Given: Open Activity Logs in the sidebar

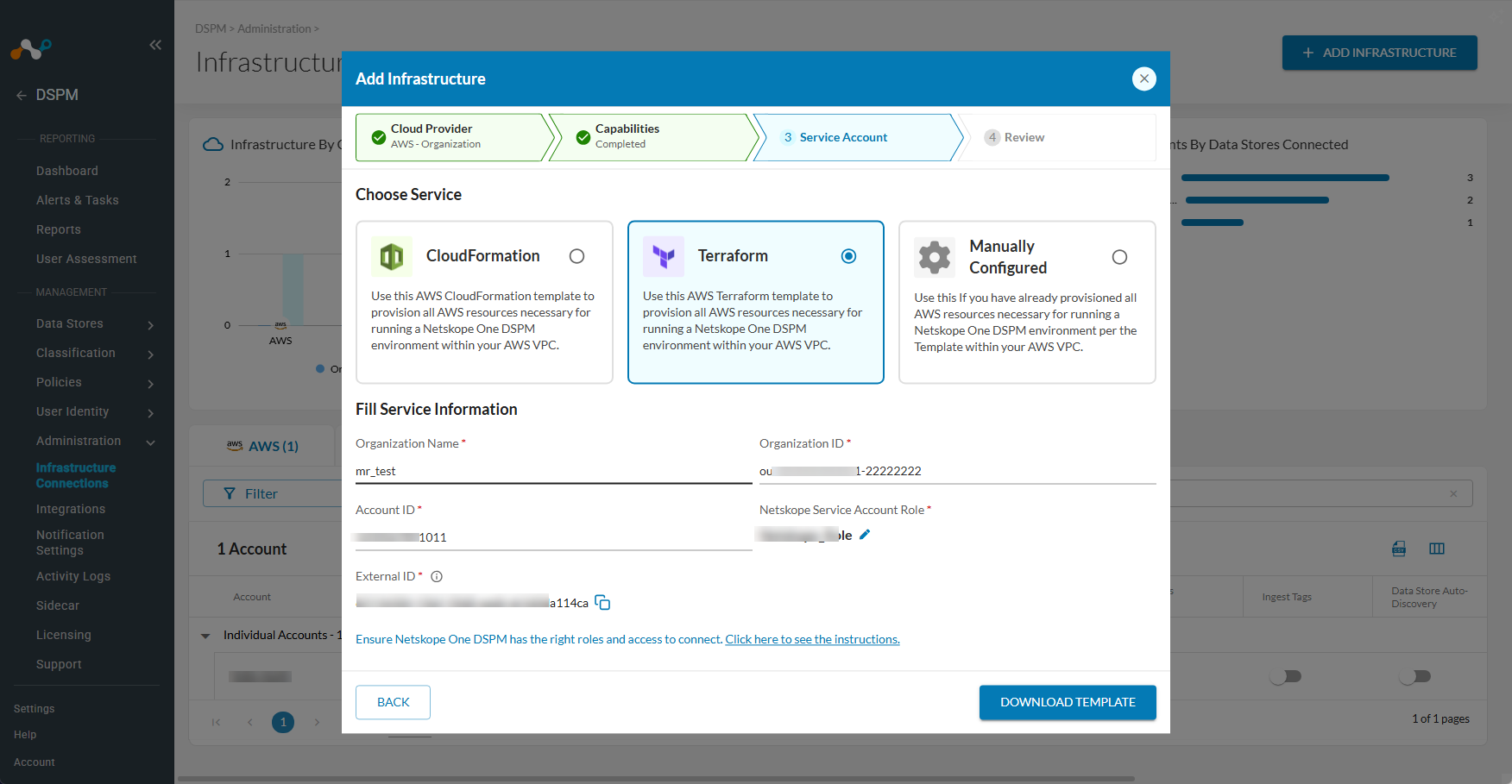Looking at the screenshot, I should 73,576.
